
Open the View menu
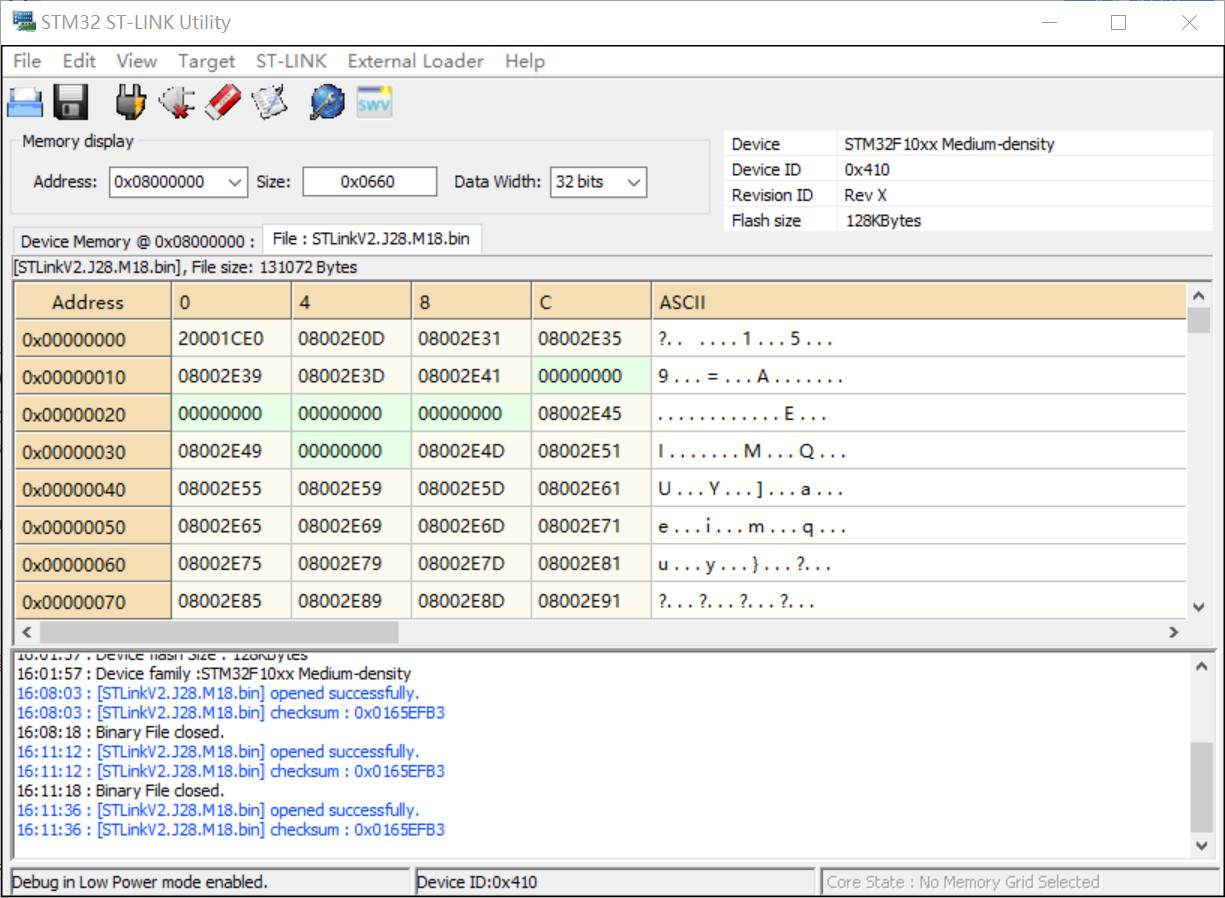[x=136, y=61]
